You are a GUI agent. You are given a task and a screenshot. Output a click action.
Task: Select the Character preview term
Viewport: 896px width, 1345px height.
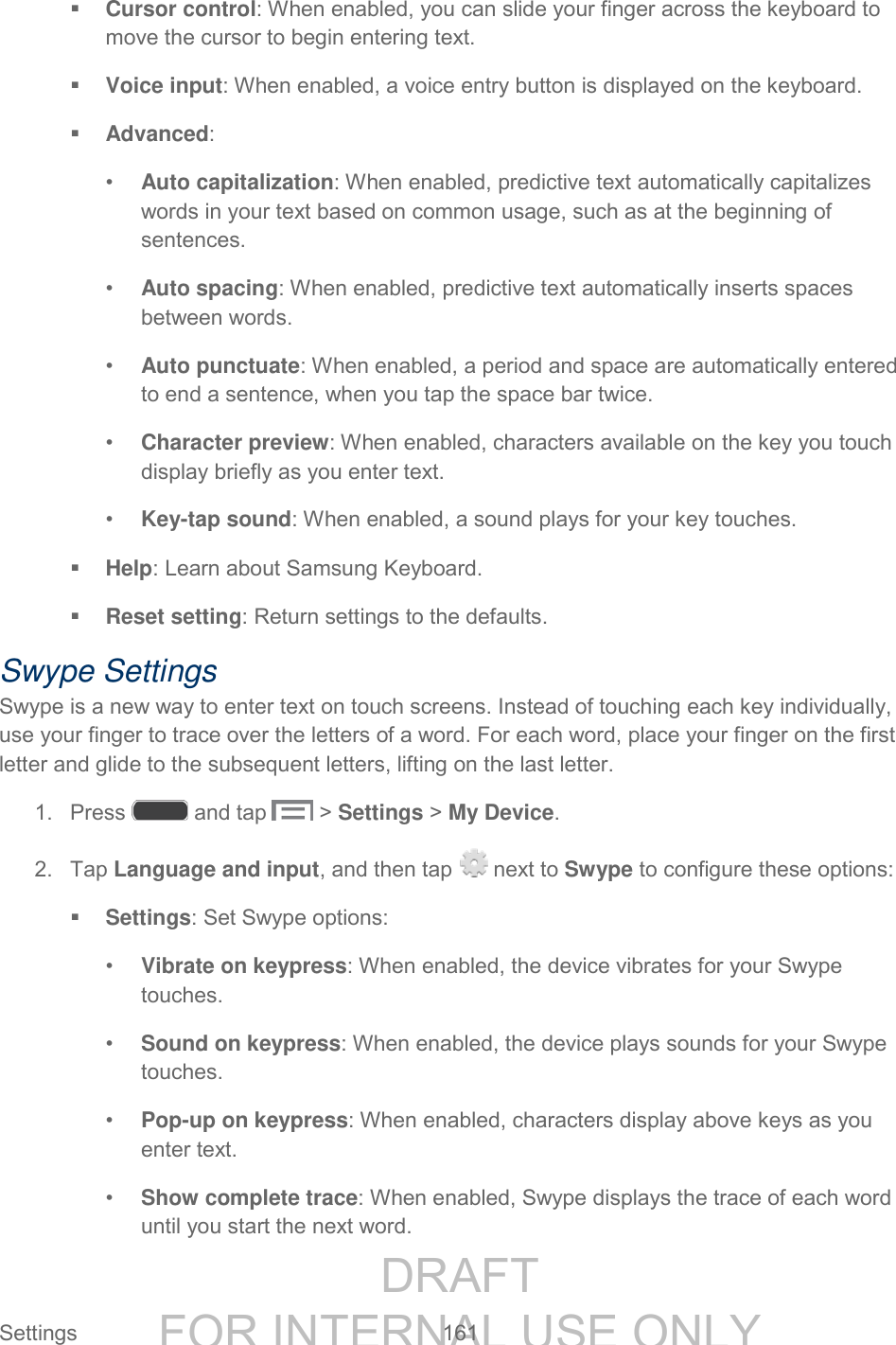click(x=234, y=443)
